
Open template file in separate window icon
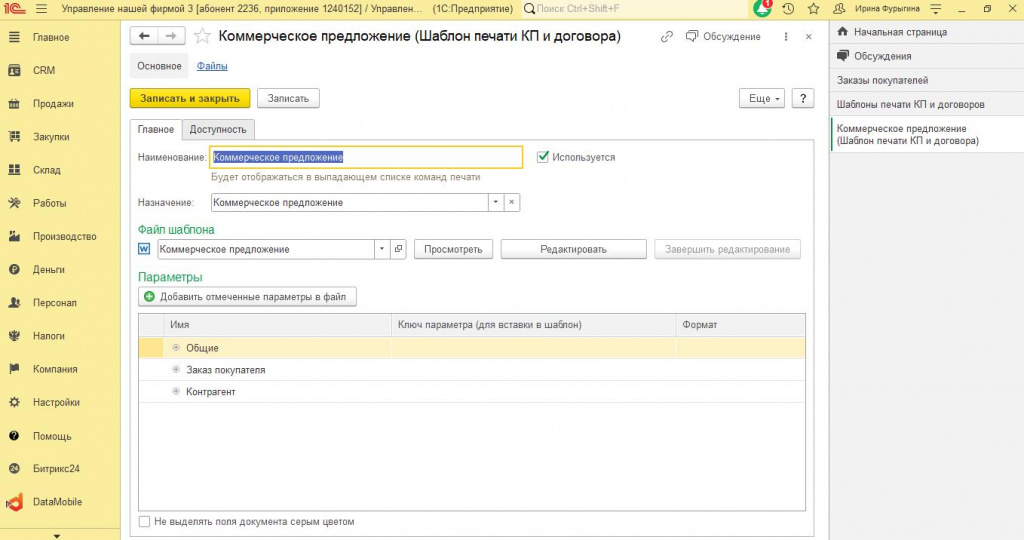coord(398,249)
